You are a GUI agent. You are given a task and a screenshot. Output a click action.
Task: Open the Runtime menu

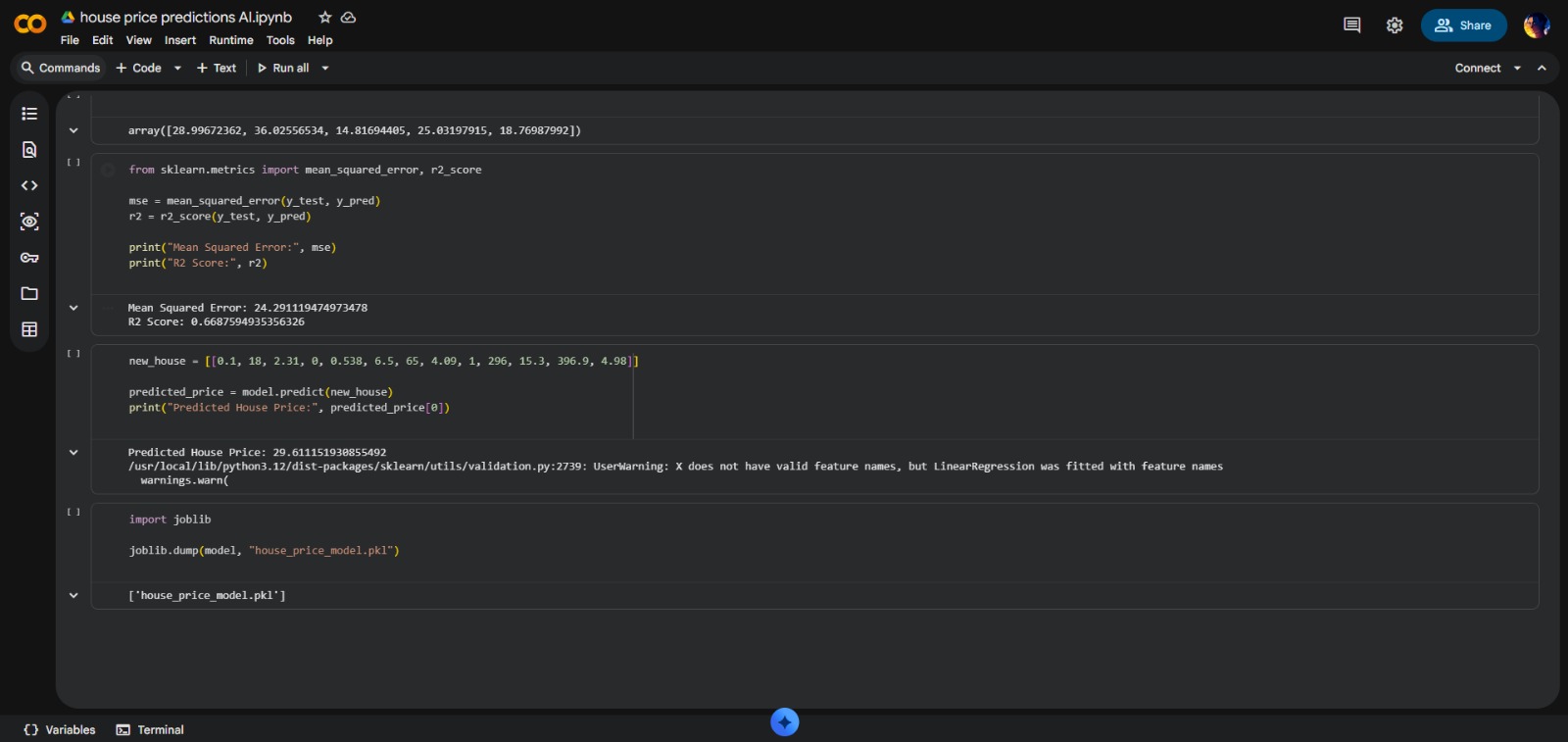click(230, 40)
